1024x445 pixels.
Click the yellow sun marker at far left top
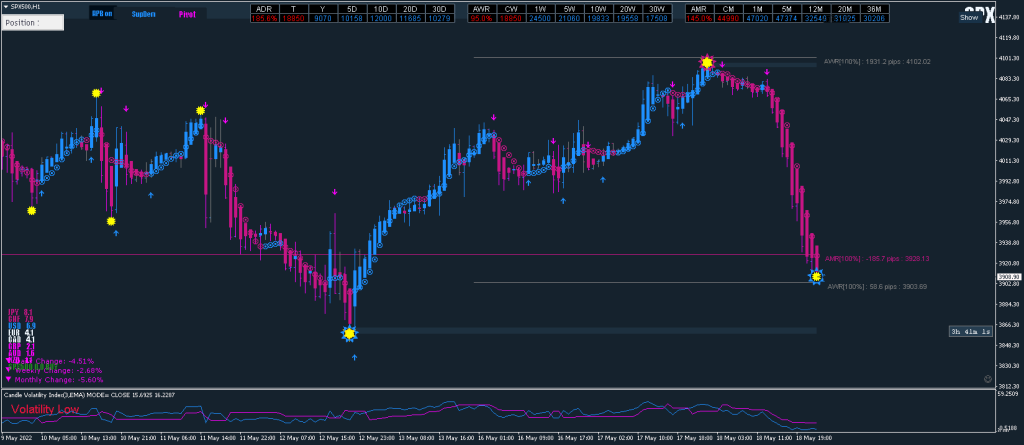(x=97, y=93)
